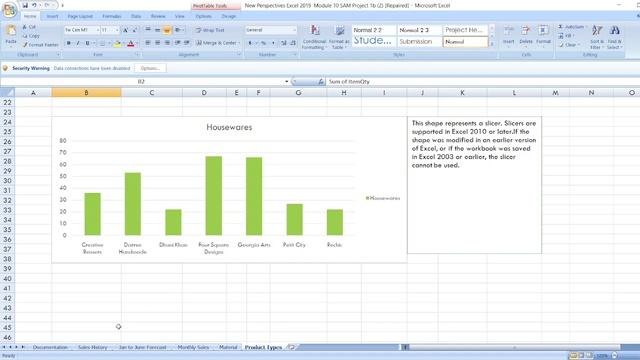Toggle Wrap Text
Viewport: 640px width, 360px height.
[210, 30]
